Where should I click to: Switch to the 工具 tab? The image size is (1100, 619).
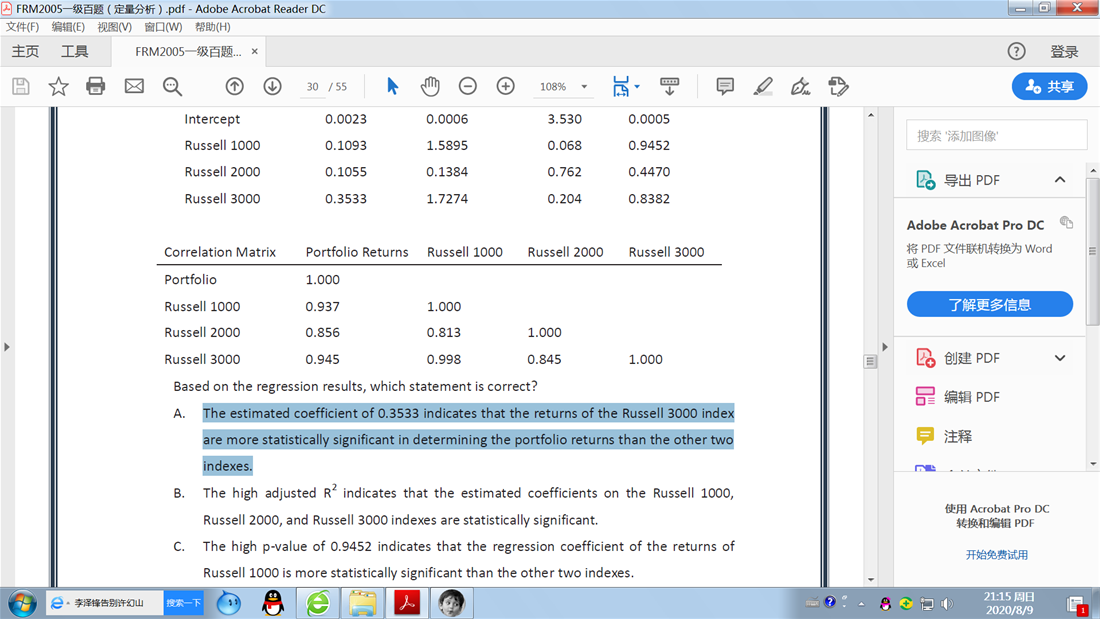tap(74, 51)
